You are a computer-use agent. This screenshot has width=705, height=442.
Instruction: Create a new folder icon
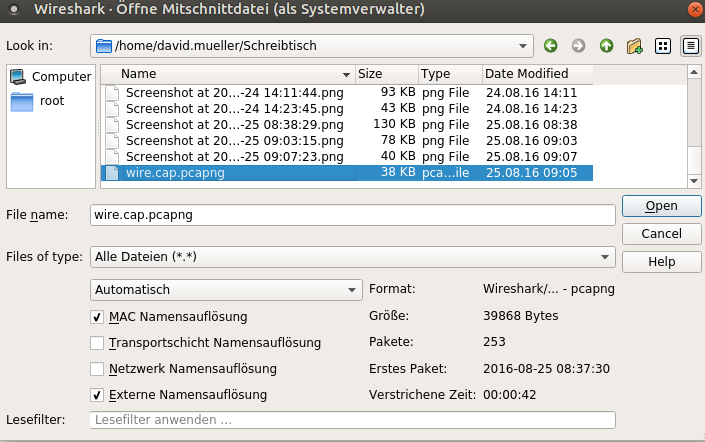click(x=634, y=45)
